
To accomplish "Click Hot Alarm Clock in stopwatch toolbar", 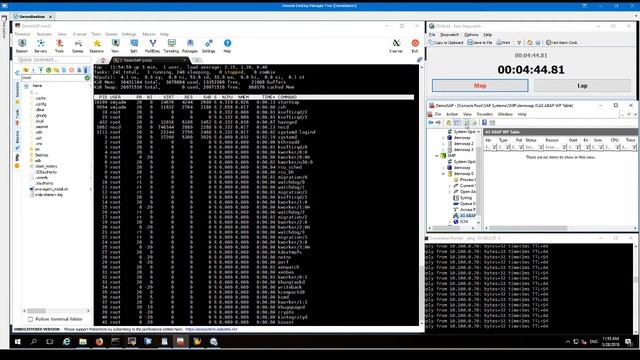I will pyautogui.click(x=562, y=42).
